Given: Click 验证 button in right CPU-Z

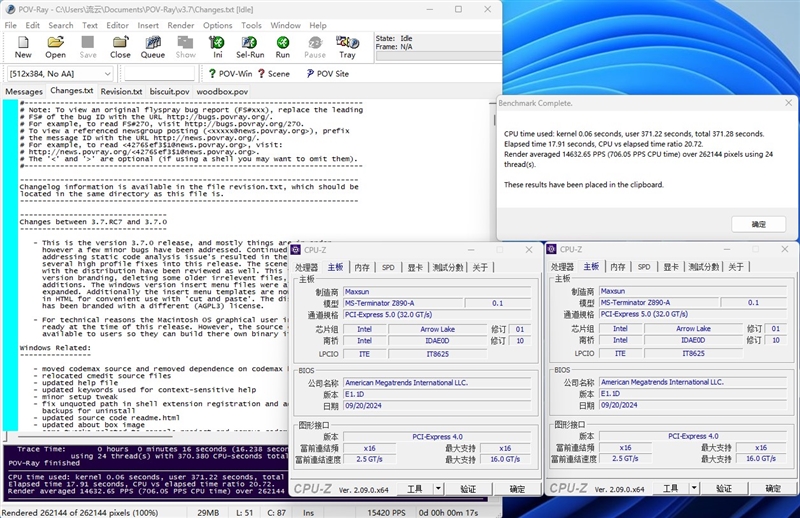Looking at the screenshot, I should point(723,488).
